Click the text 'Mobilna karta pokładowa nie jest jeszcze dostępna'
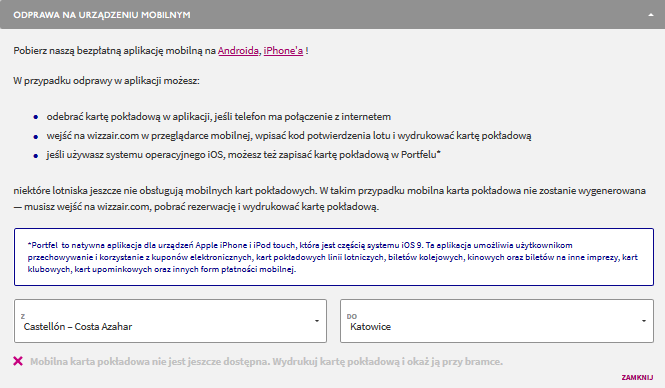Viewport: 665px width, 388px height. point(150,362)
